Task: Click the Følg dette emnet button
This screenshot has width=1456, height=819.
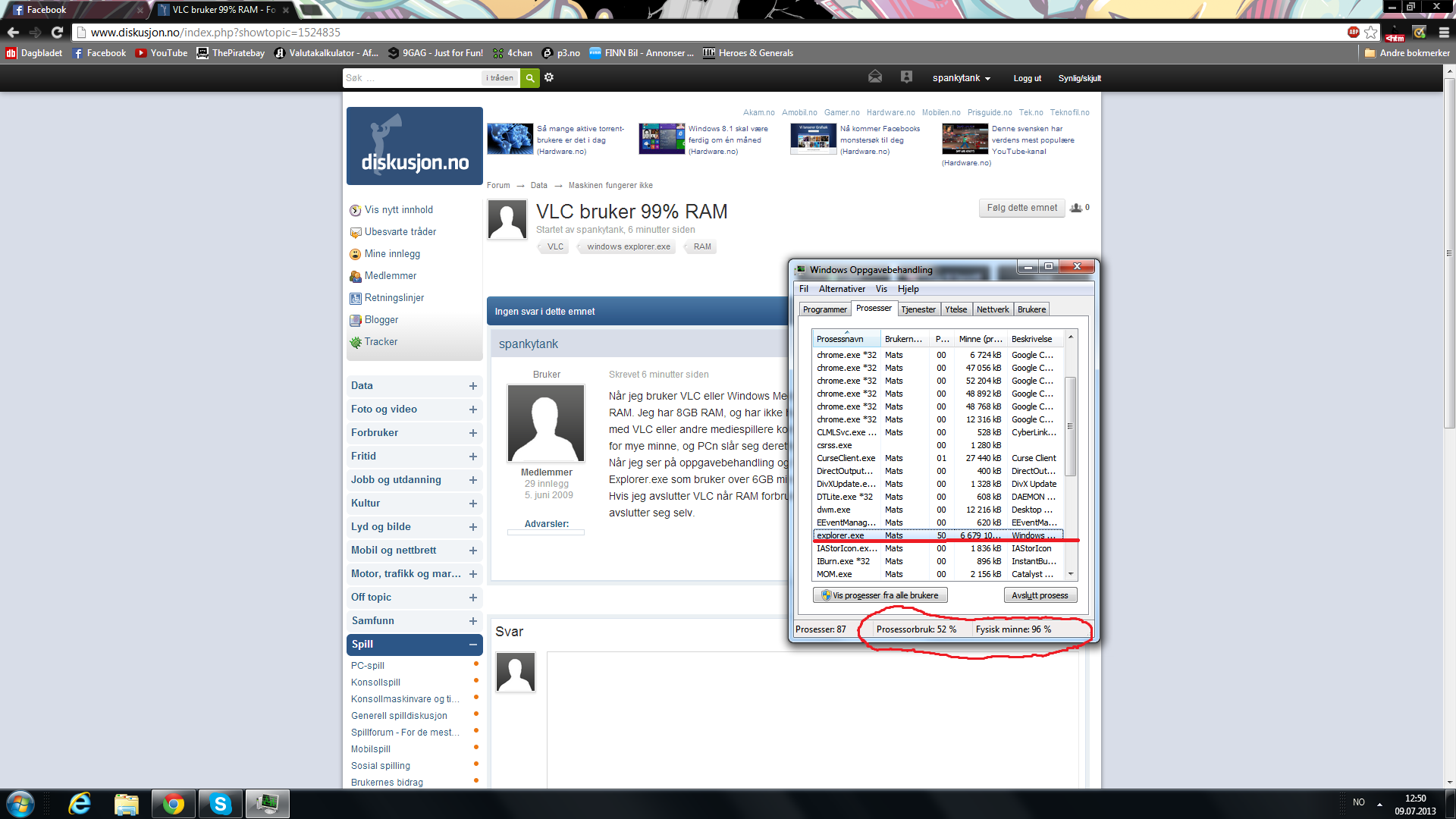Action: (1021, 208)
